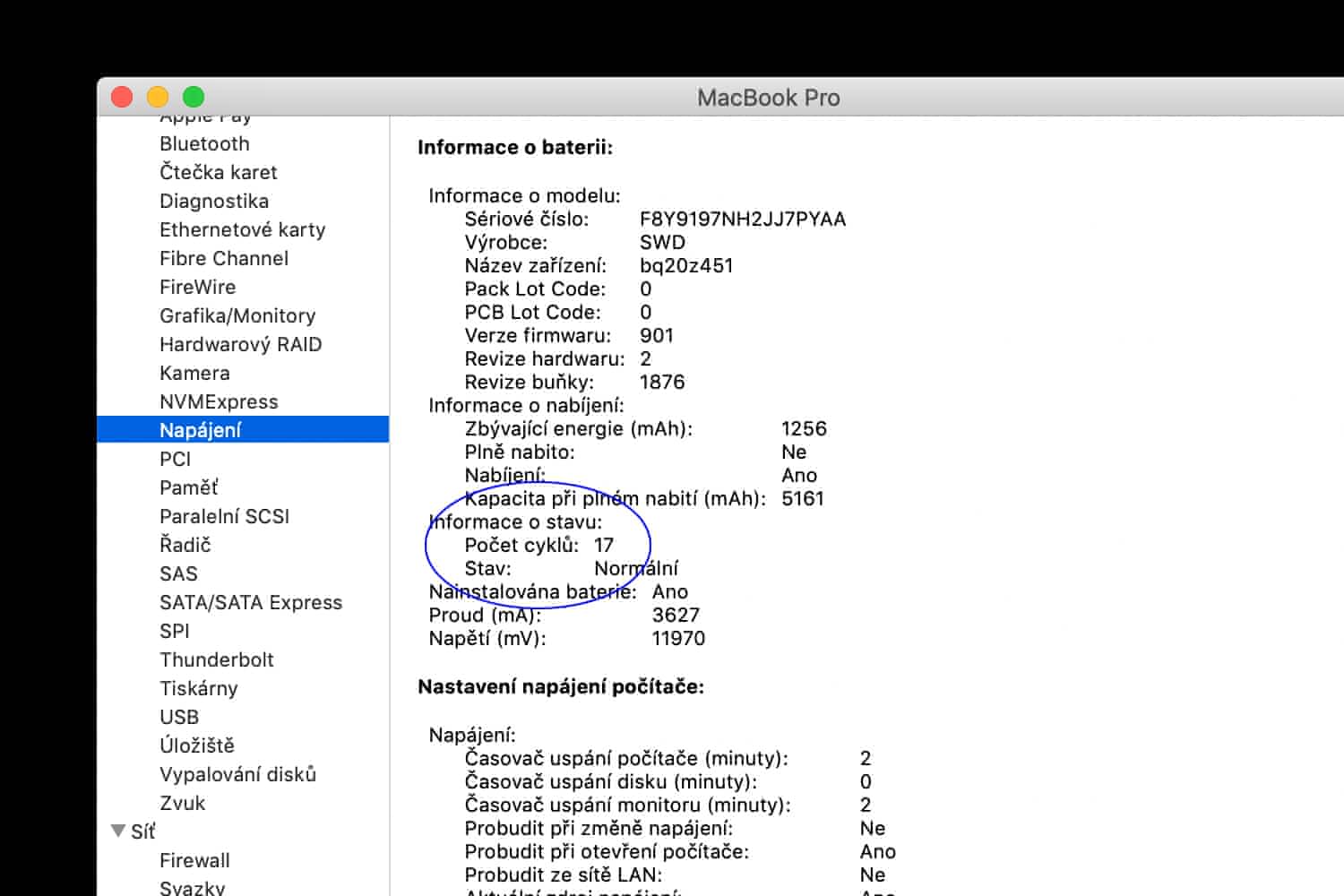Open Firewall under the Síť section
The width and height of the screenshot is (1344, 896).
[x=194, y=860]
